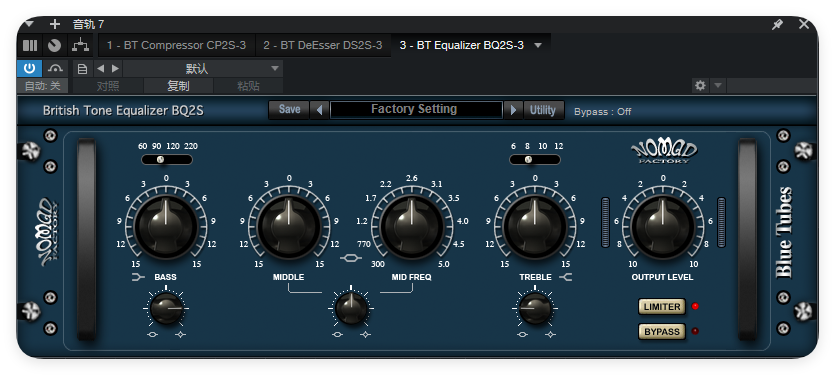Select next Factory Setting preset arrow

[513, 110]
